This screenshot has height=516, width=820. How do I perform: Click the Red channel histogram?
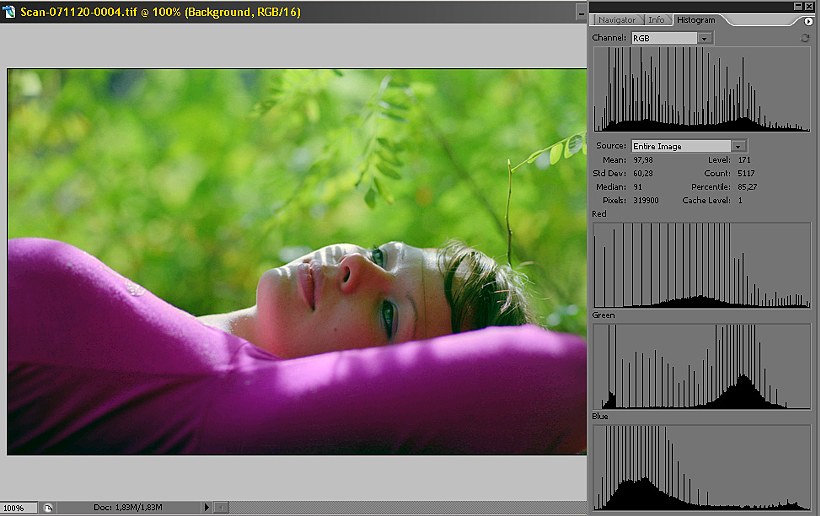point(701,265)
